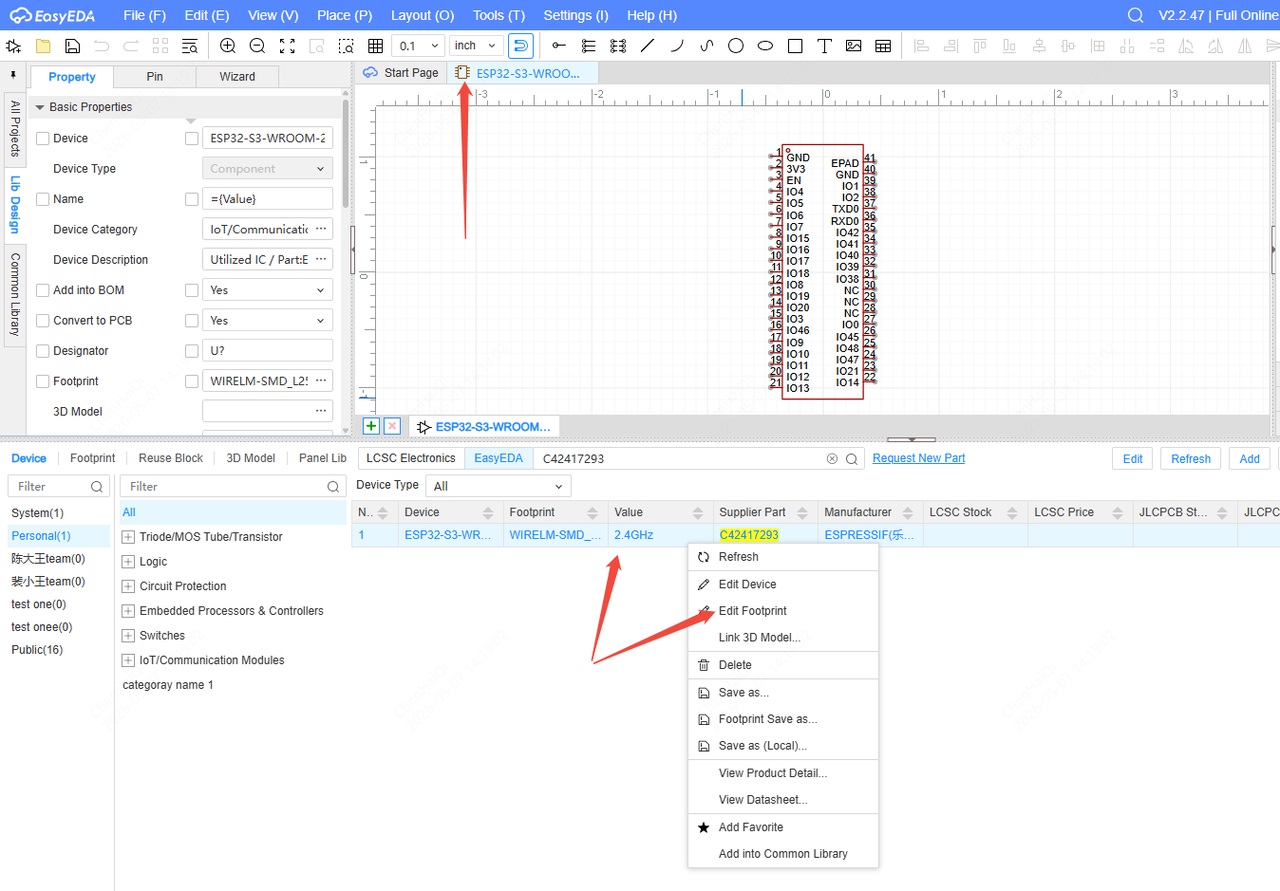Tick the Footprint property checkbox
Screen dimensions: 1280x891
[43, 381]
